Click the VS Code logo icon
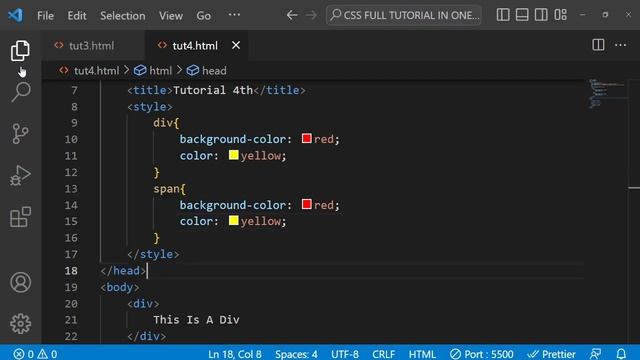The width and height of the screenshot is (640, 360). tap(15, 16)
